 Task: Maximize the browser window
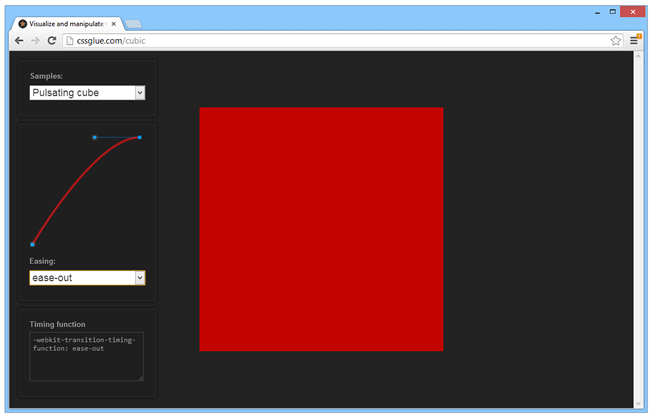(613, 12)
